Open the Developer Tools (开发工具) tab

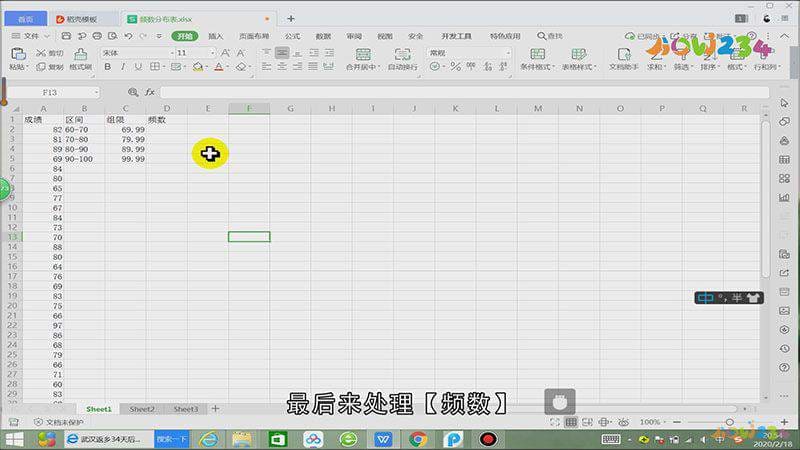[457, 36]
